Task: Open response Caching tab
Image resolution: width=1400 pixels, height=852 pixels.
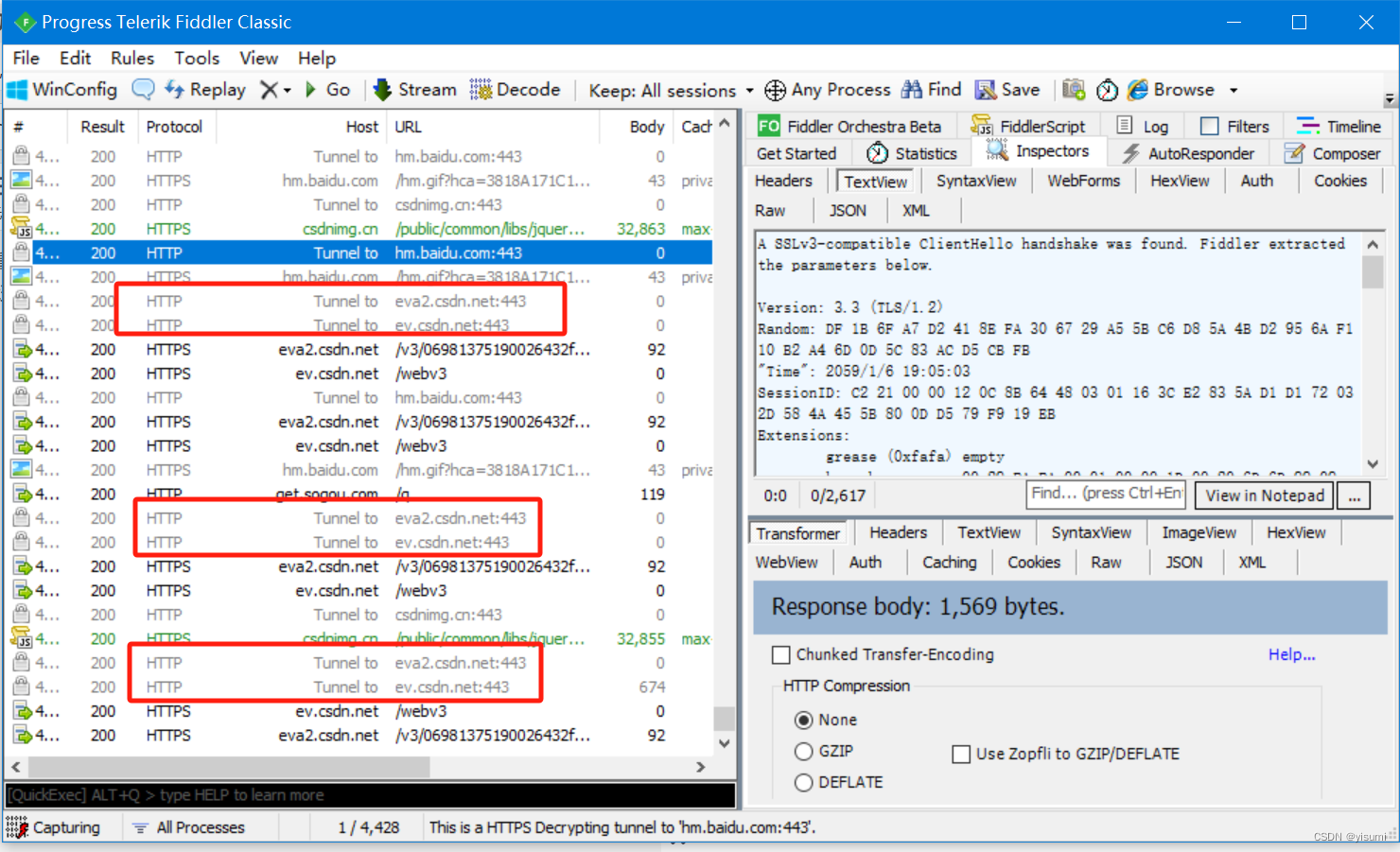Action: (949, 562)
